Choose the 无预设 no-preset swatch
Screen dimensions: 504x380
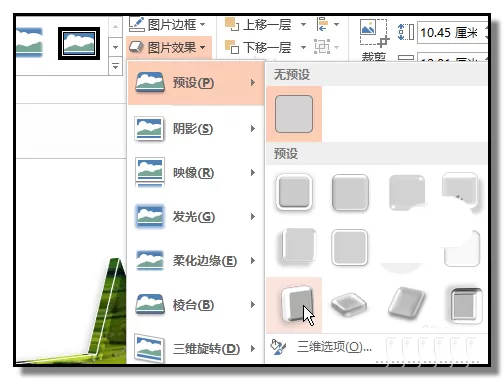click(x=294, y=114)
